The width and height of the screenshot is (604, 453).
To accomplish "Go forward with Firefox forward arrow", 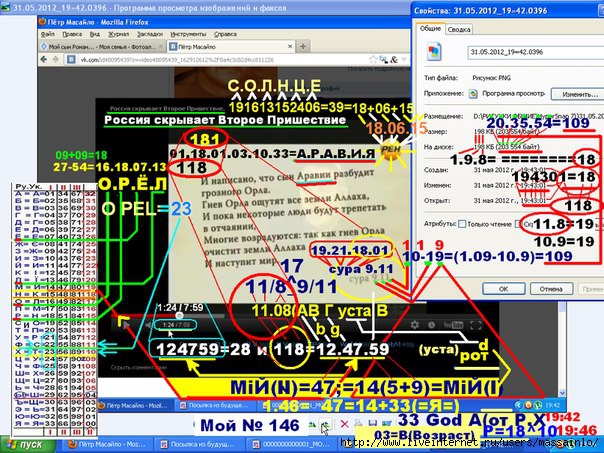I will click(55, 59).
